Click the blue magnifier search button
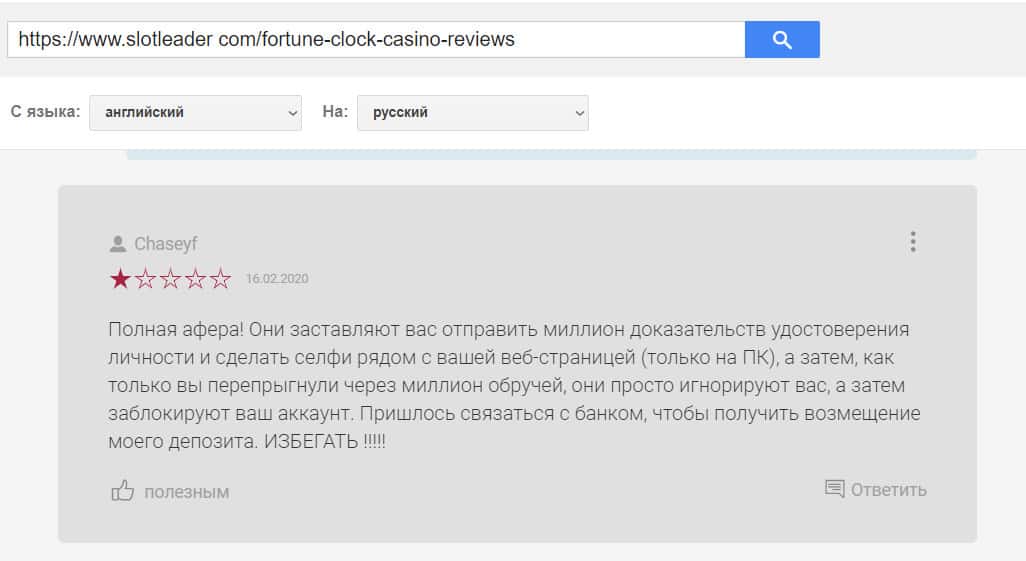This screenshot has height=561, width=1026. coord(782,40)
